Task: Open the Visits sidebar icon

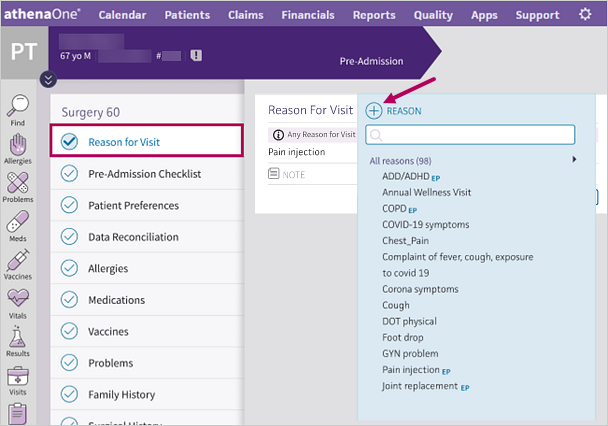Action: coord(18,378)
